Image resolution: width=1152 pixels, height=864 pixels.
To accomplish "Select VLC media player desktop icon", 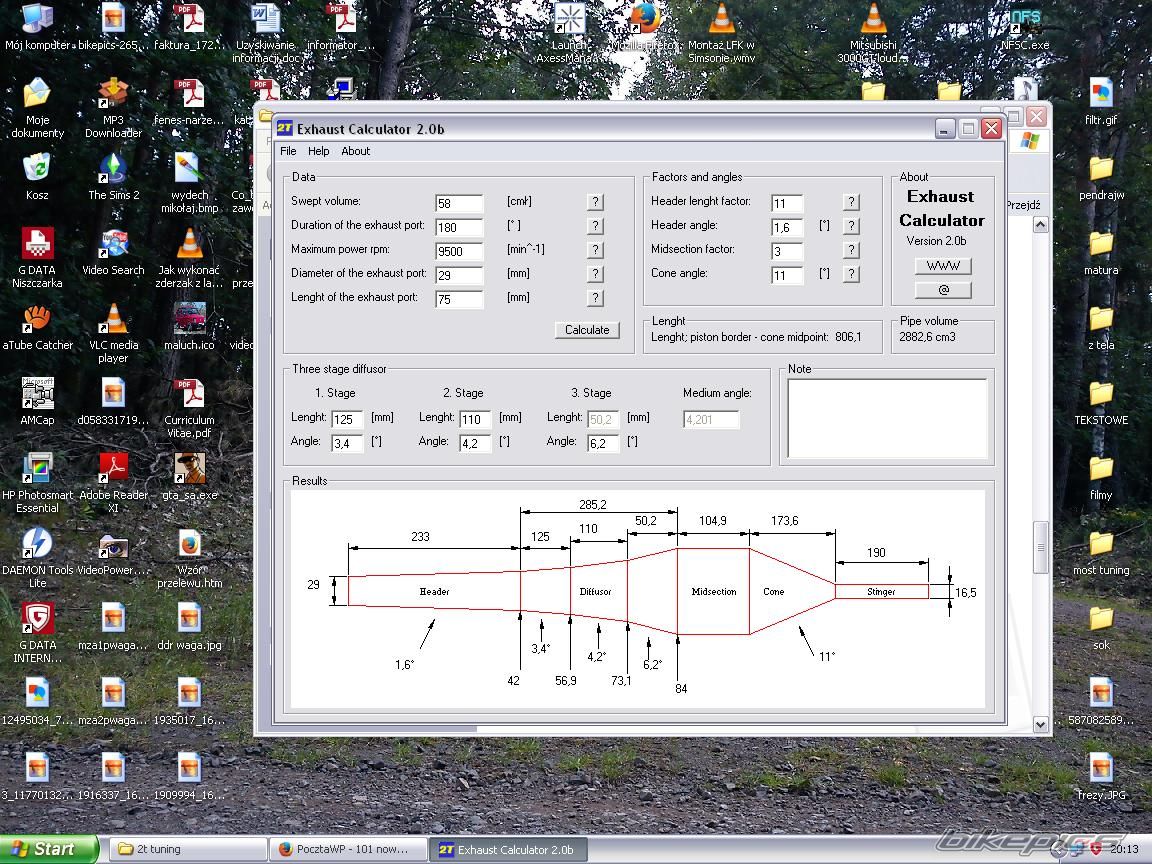I will coord(113,333).
